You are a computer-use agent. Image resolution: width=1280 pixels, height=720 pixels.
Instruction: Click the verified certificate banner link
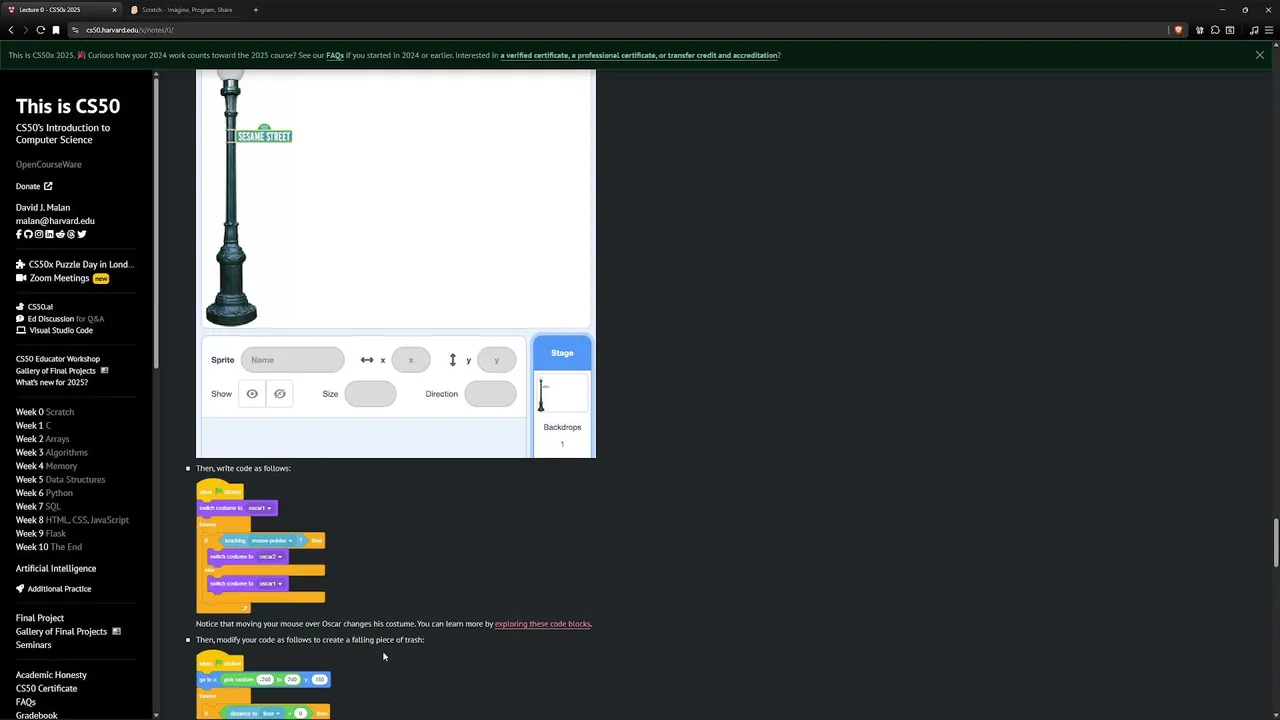click(x=639, y=55)
